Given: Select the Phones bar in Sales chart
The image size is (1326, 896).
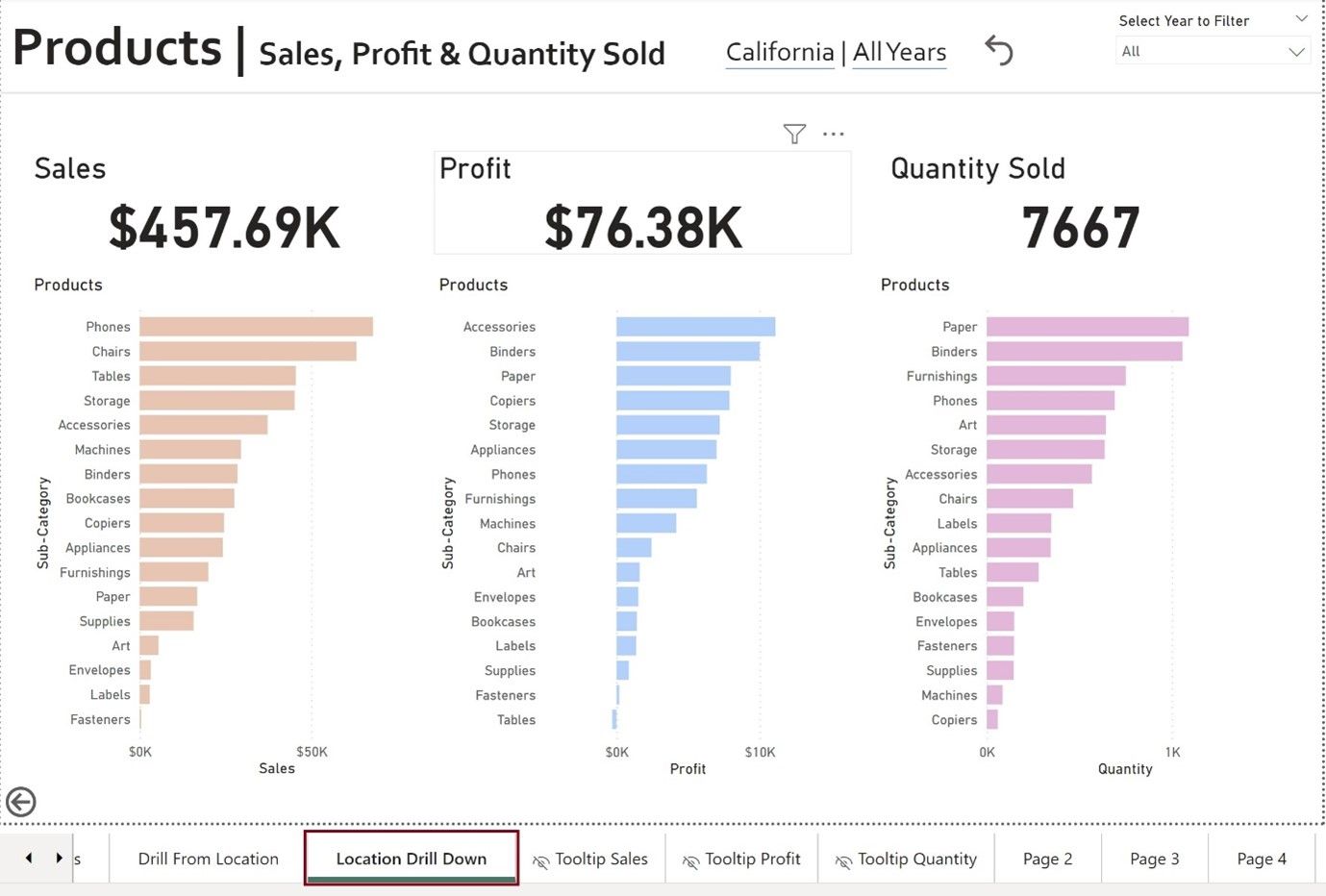Looking at the screenshot, I should pyautogui.click(x=256, y=327).
